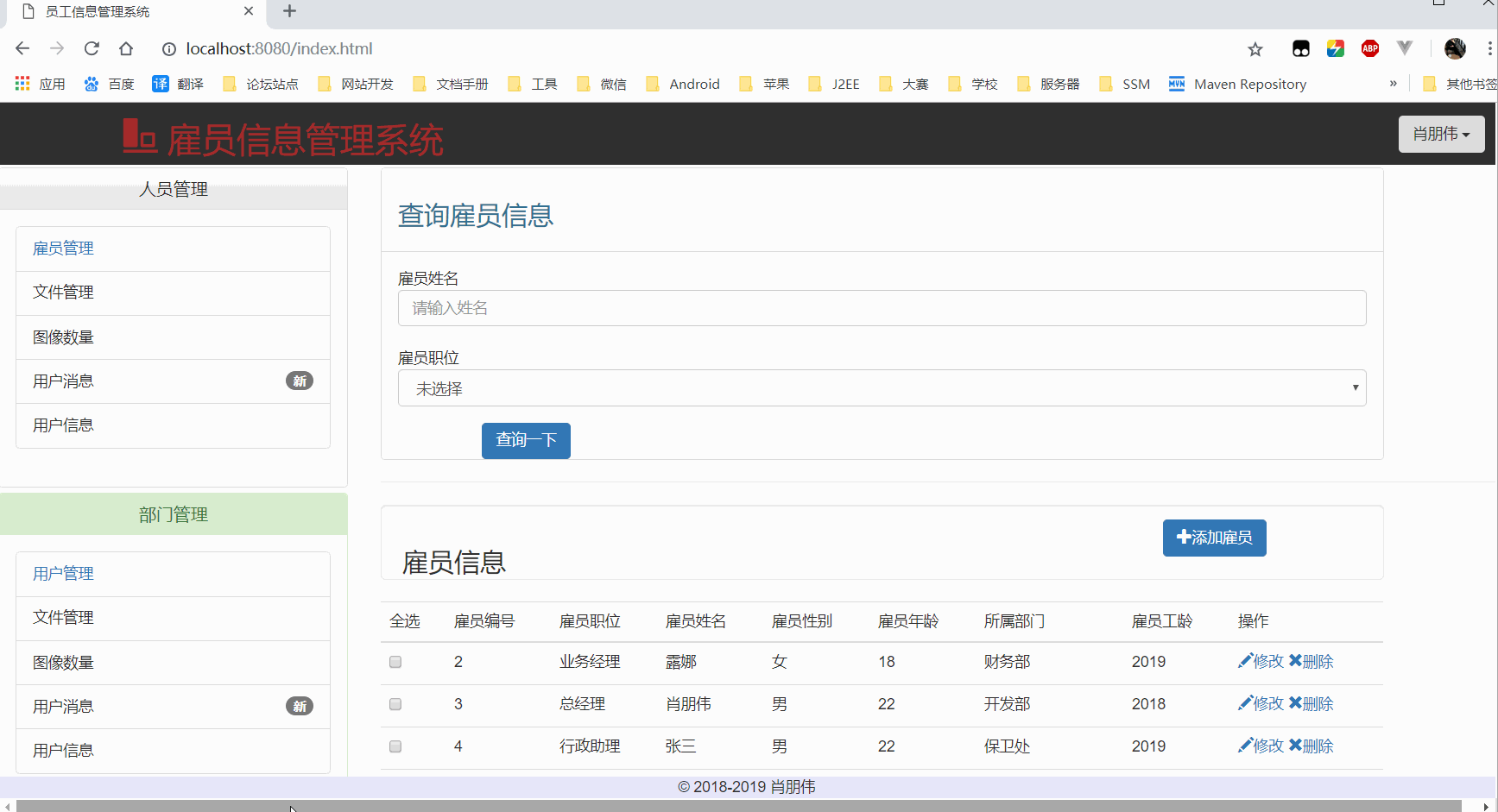Screen dimensions: 1498x812
Task: Click the 请输入姓名 name input field
Action: click(x=882, y=307)
